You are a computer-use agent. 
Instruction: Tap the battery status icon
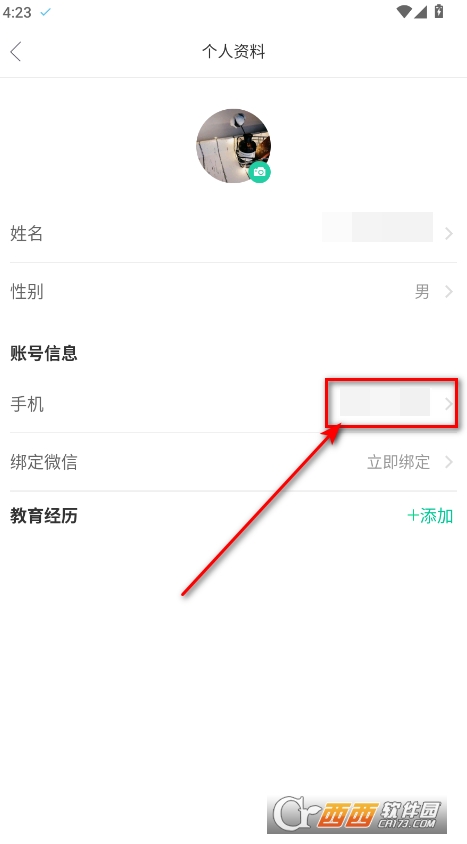[x=439, y=11]
